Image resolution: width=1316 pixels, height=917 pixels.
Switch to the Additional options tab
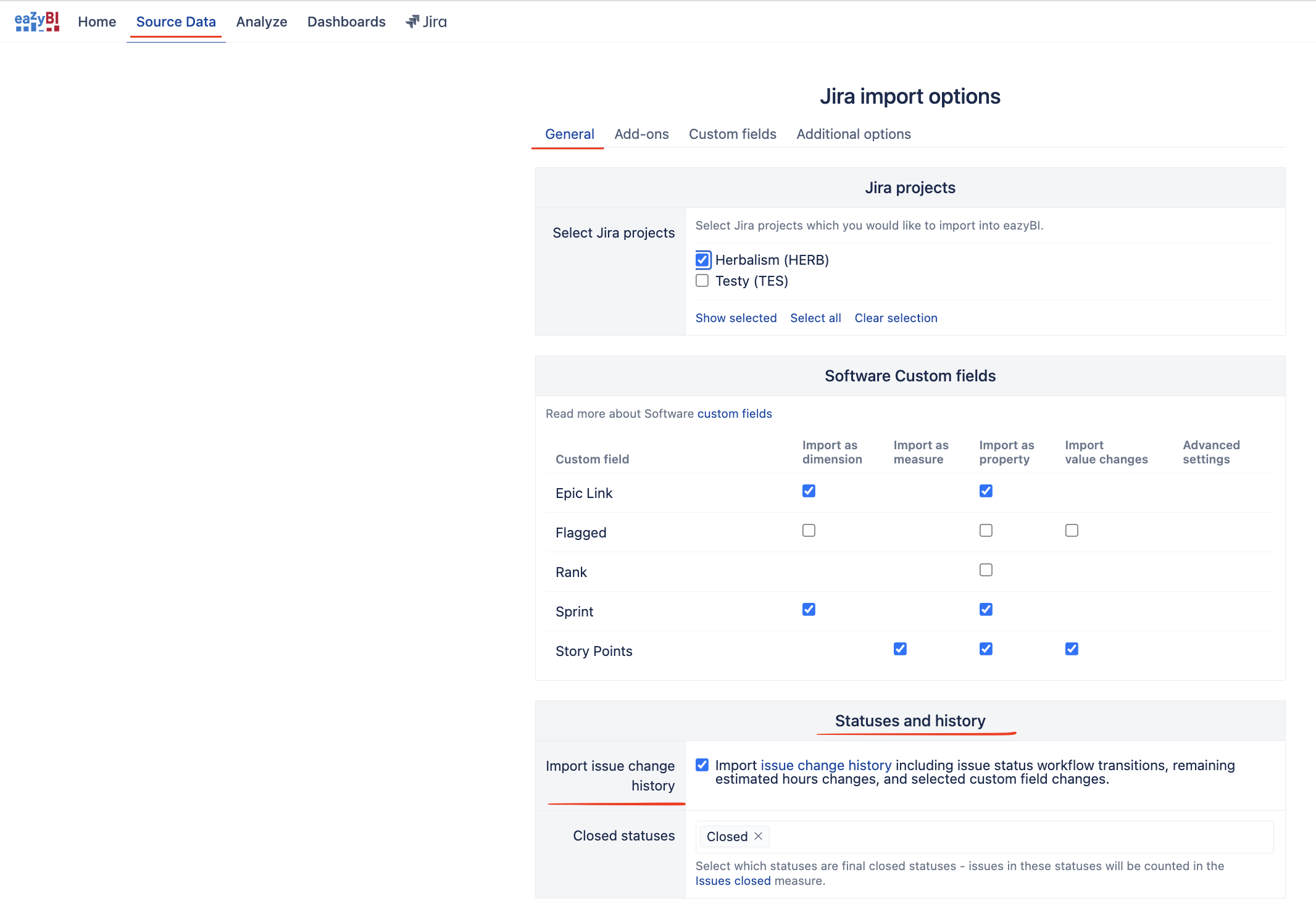tap(854, 134)
